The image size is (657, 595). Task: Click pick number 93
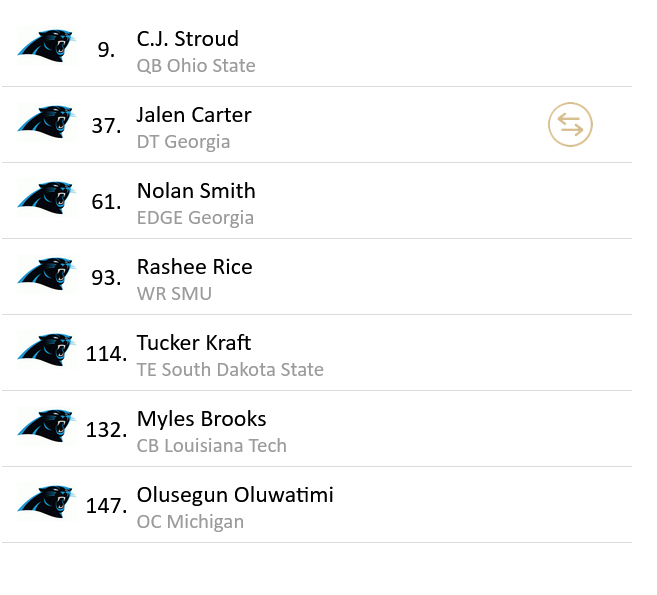106,278
